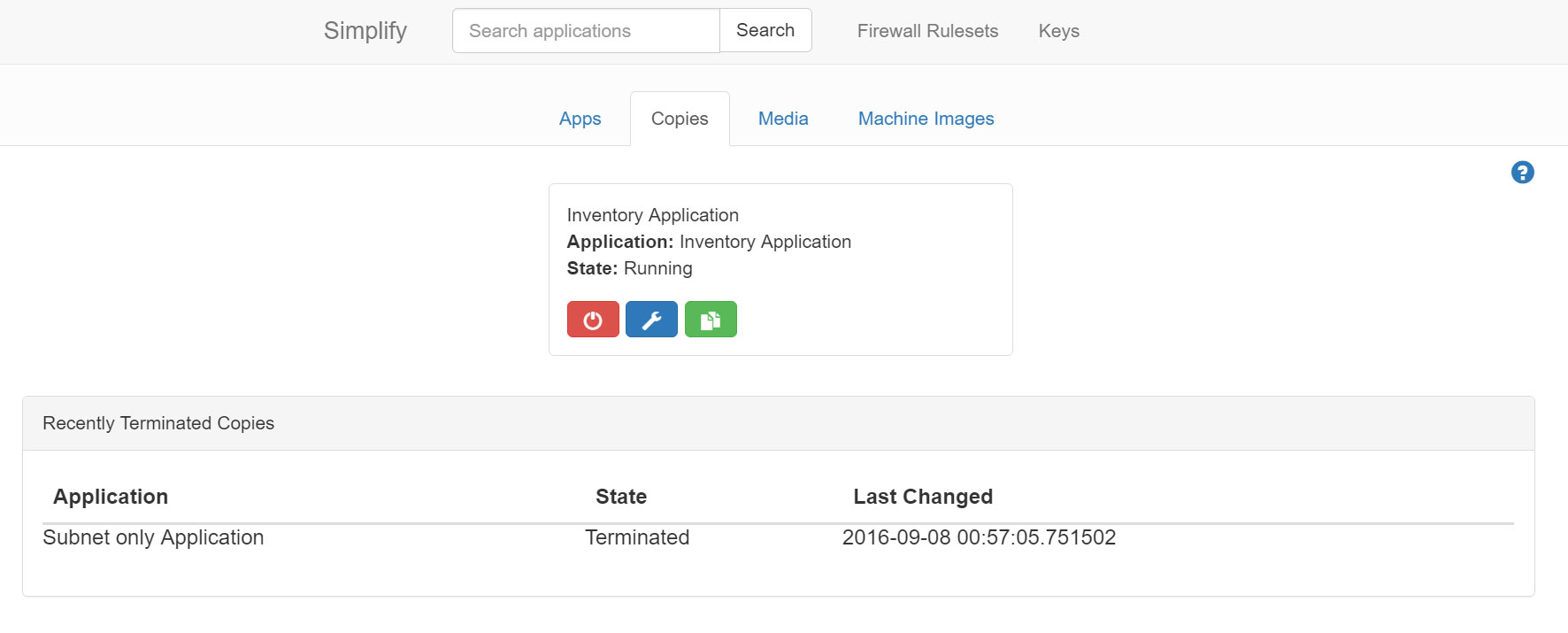1568x633 pixels.
Task: Switch to the Apps tab
Action: pyautogui.click(x=580, y=119)
